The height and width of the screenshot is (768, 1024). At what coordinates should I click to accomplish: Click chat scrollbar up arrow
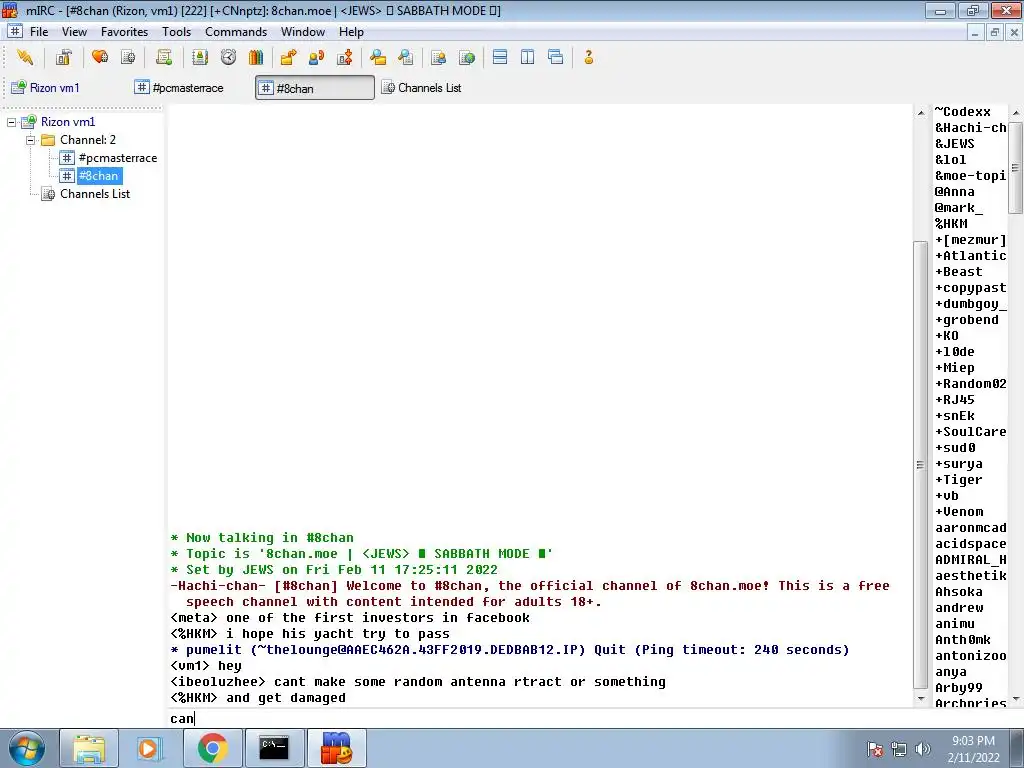(x=920, y=113)
